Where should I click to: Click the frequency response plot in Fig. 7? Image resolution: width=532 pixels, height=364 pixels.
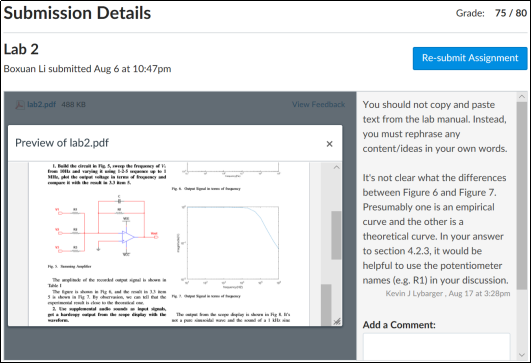click(x=231, y=245)
